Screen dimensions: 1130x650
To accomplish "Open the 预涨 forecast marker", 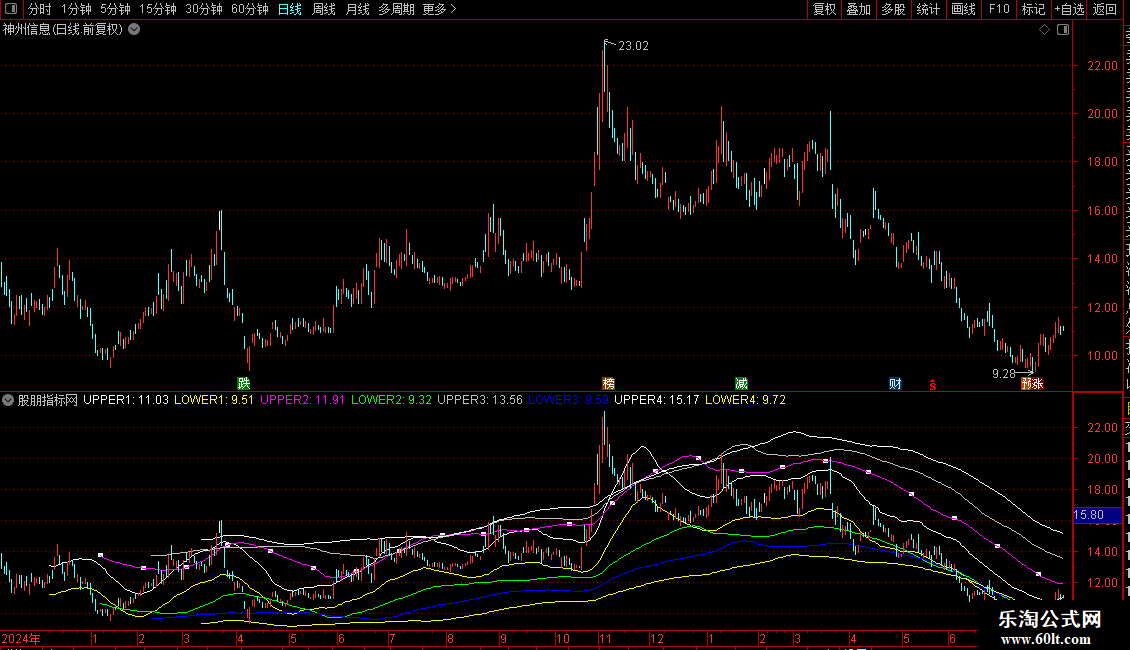I will pos(1032,383).
